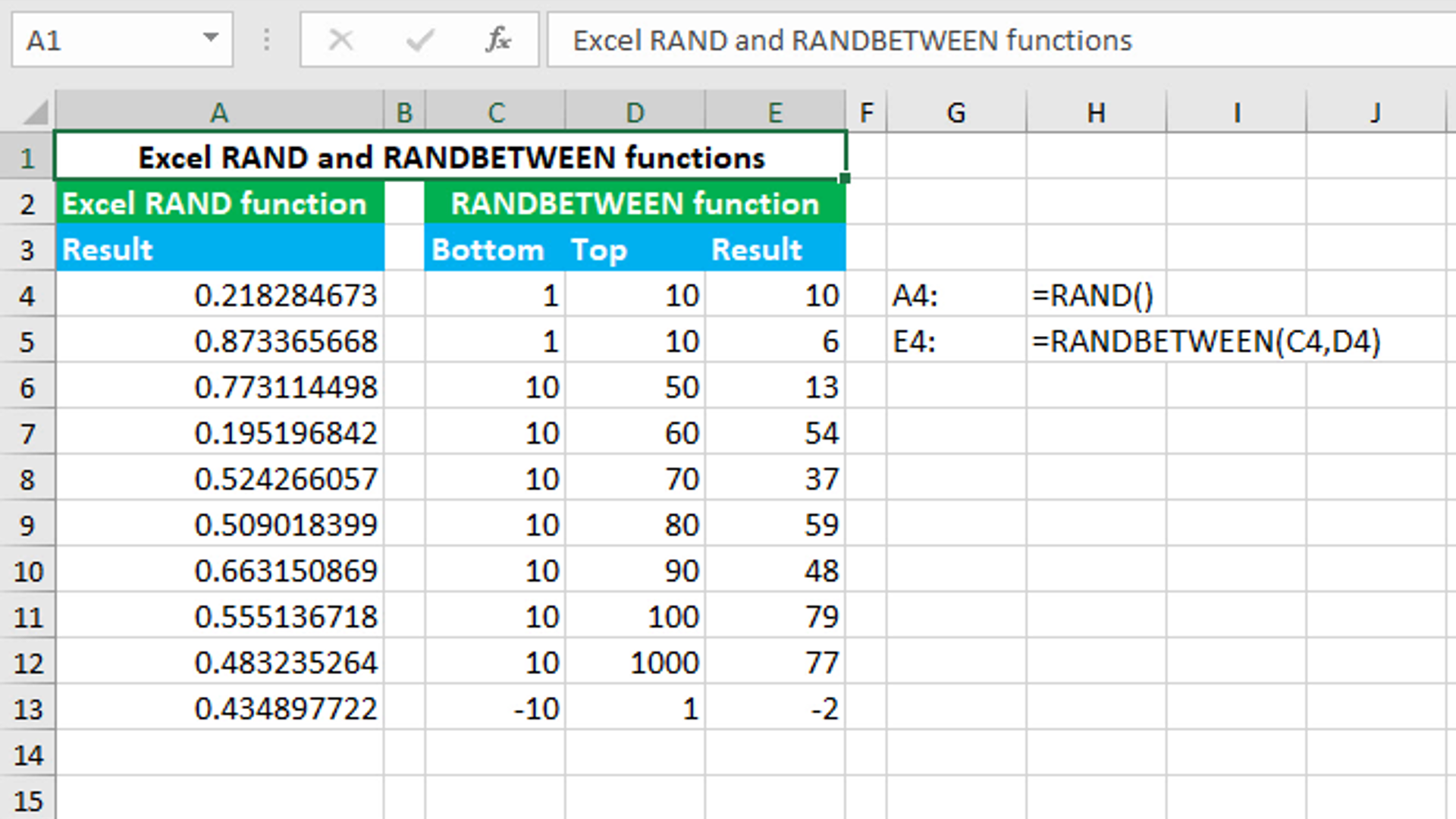
Task: Select row 3 header
Action: (27, 249)
